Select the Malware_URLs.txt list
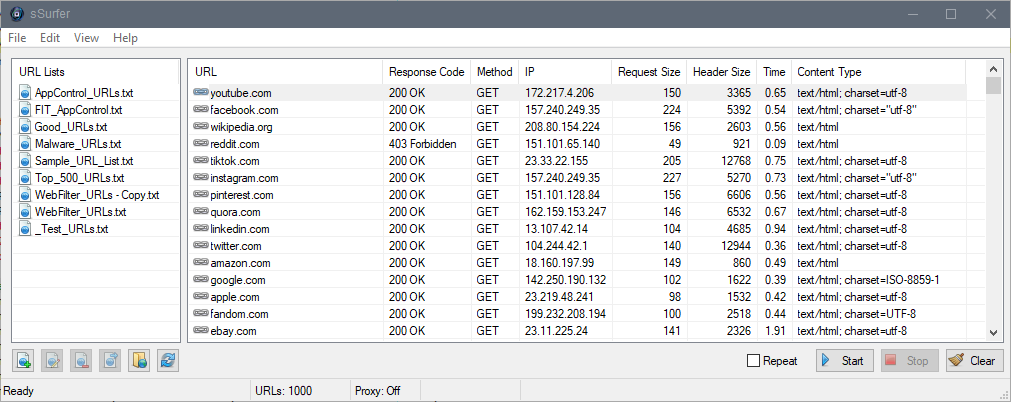This screenshot has height=402, width=1011. (x=70, y=144)
